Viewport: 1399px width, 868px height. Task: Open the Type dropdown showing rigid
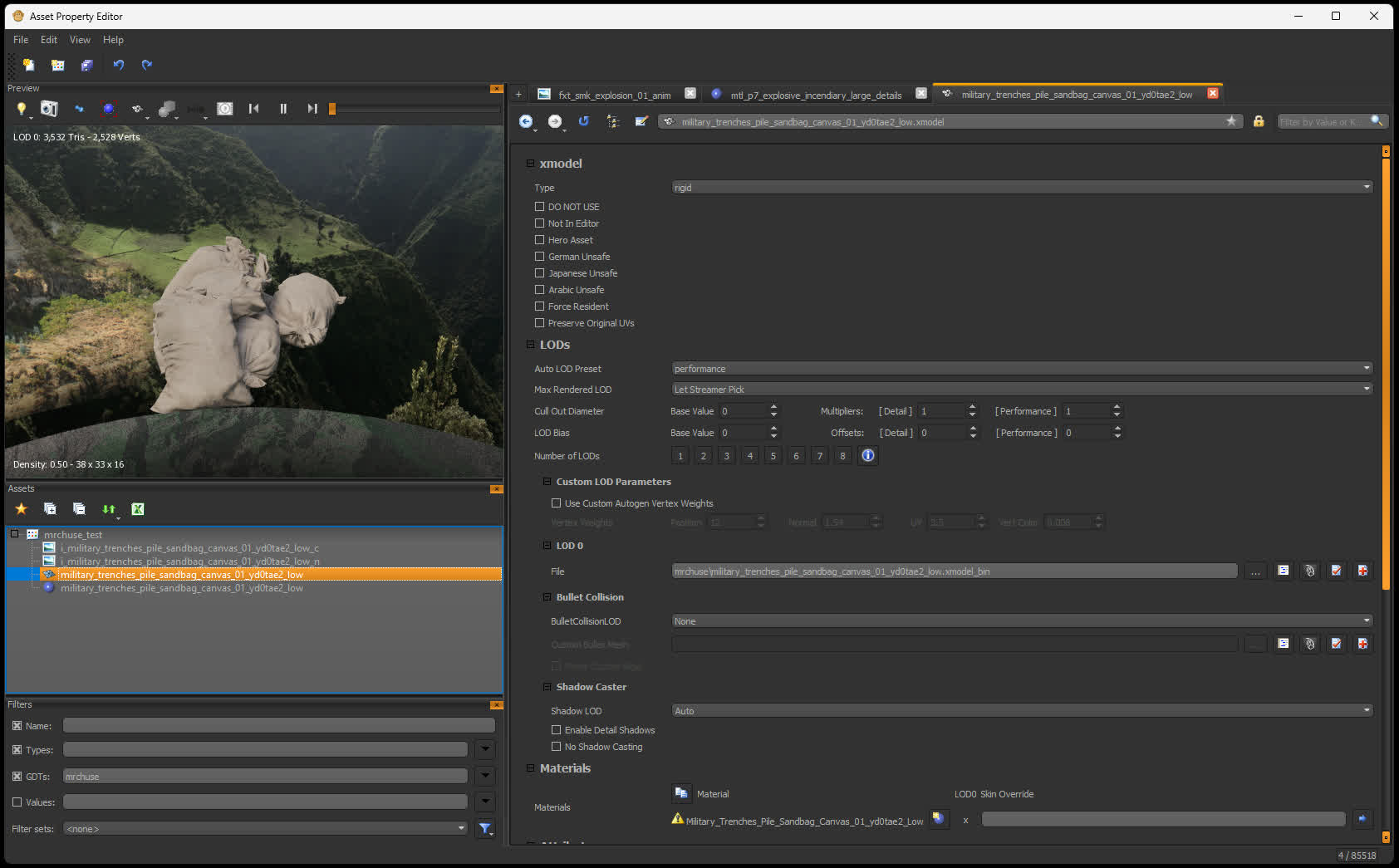point(1022,188)
